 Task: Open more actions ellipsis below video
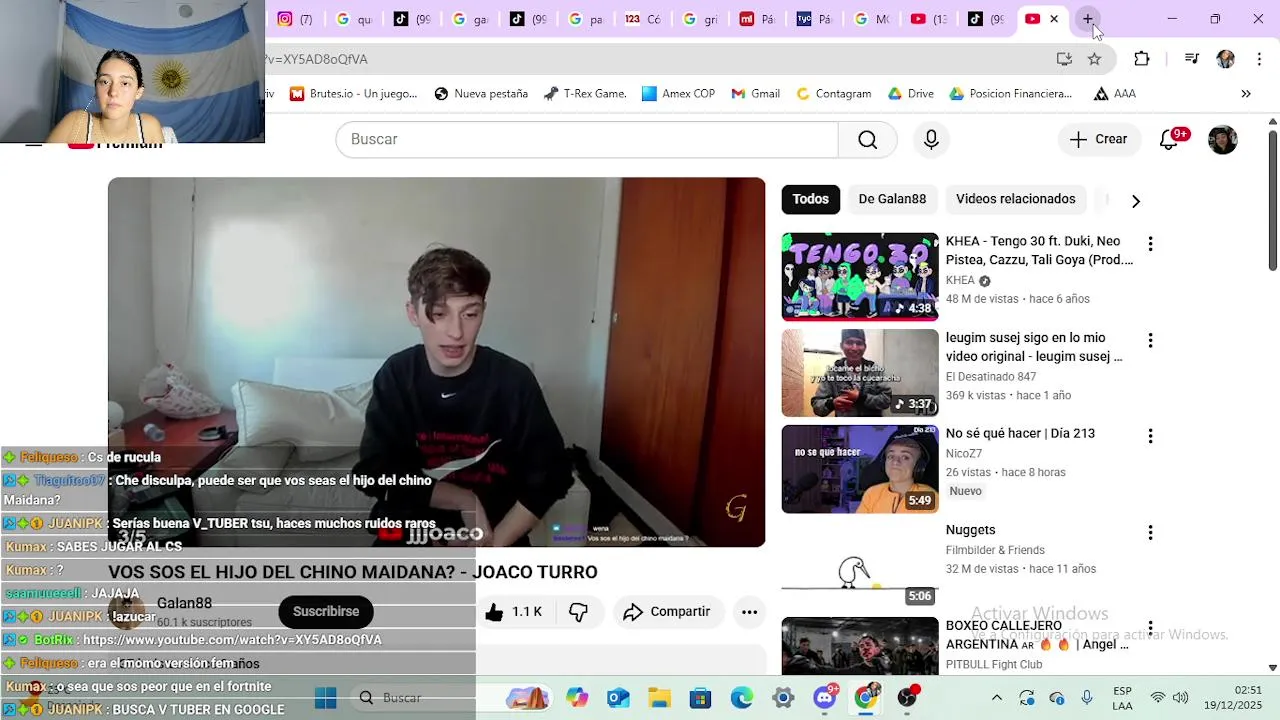[x=749, y=612]
